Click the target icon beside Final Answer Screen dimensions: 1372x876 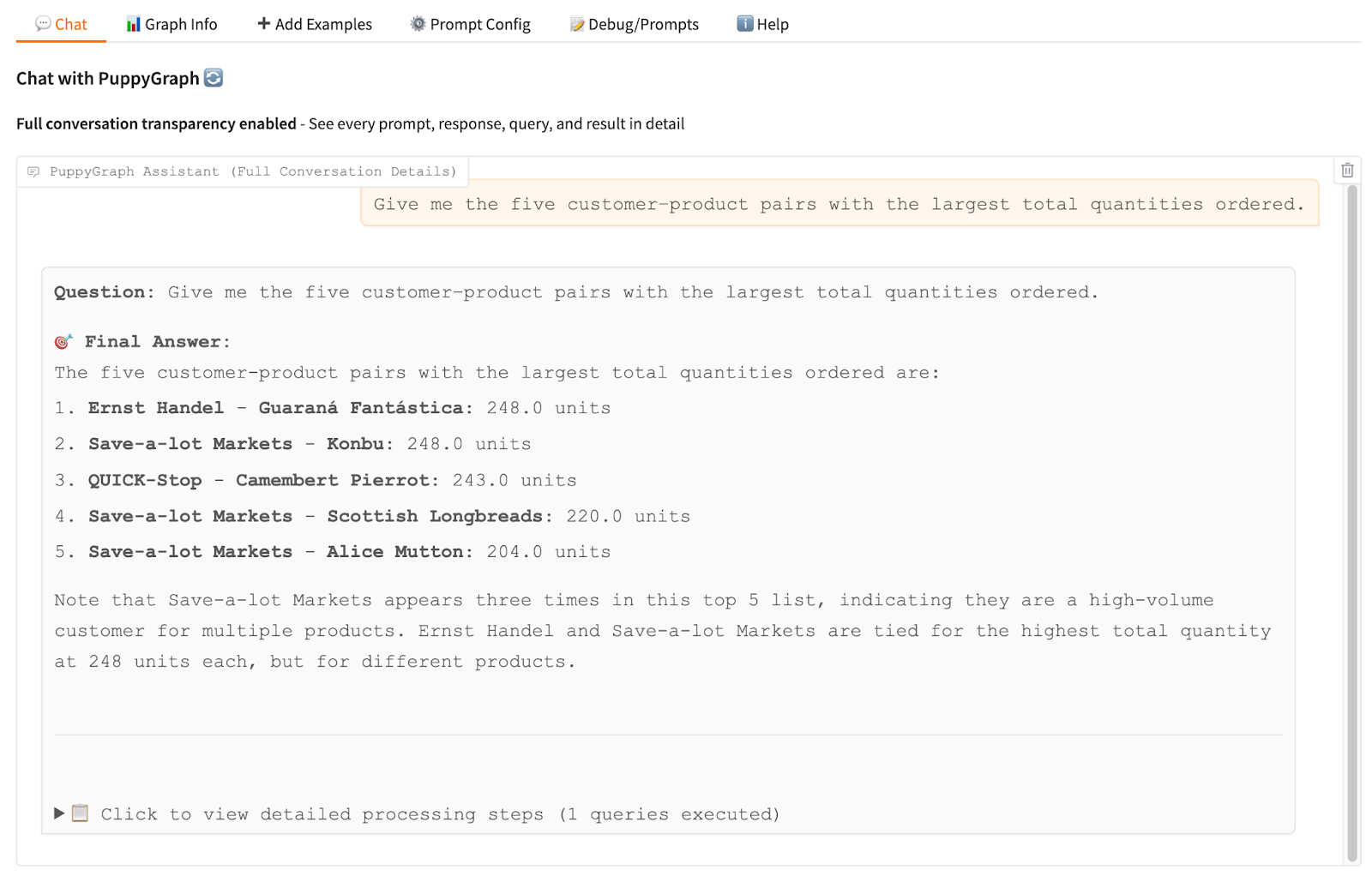tap(63, 342)
